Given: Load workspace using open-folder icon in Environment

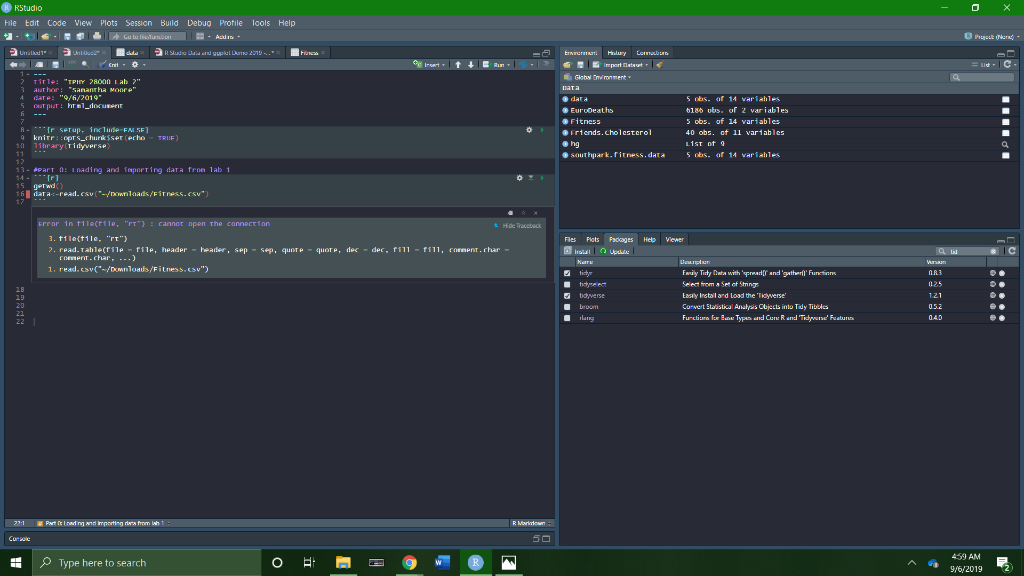Looking at the screenshot, I should tap(566, 65).
